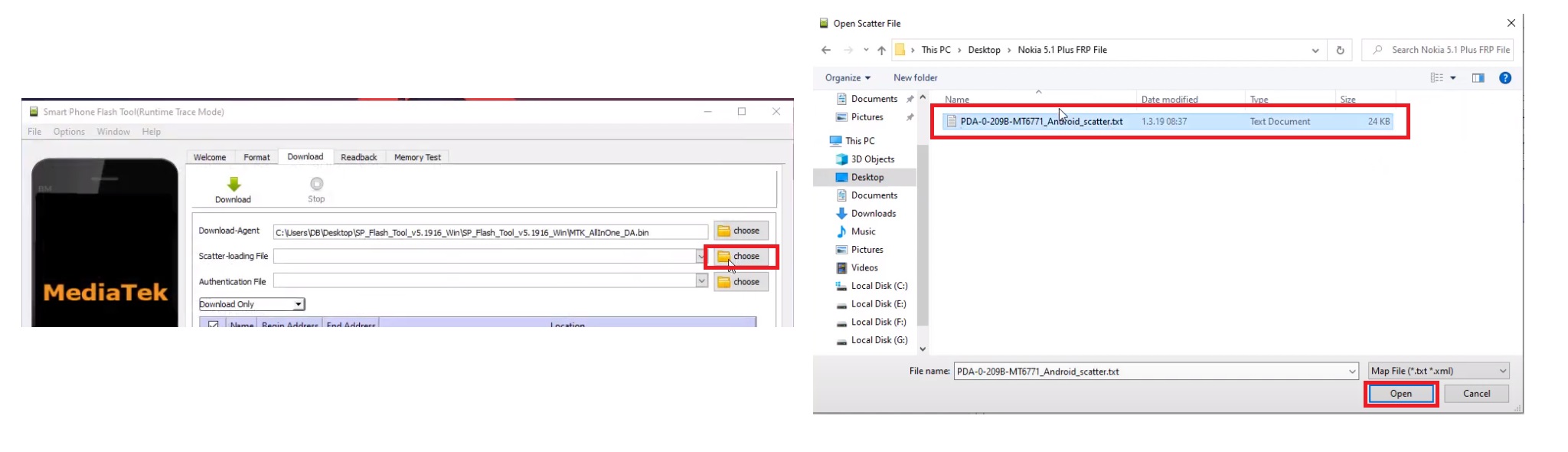Click the Up one level arrow
The image size is (1568, 452).
point(881,50)
